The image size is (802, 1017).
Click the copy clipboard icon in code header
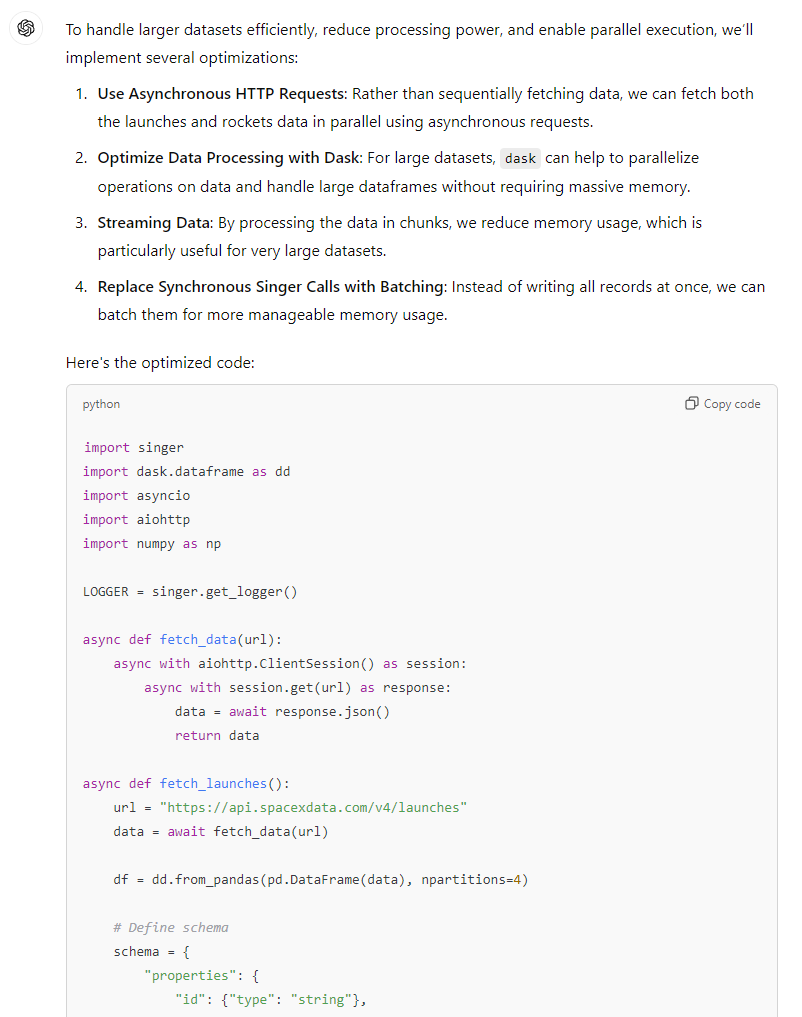click(691, 403)
